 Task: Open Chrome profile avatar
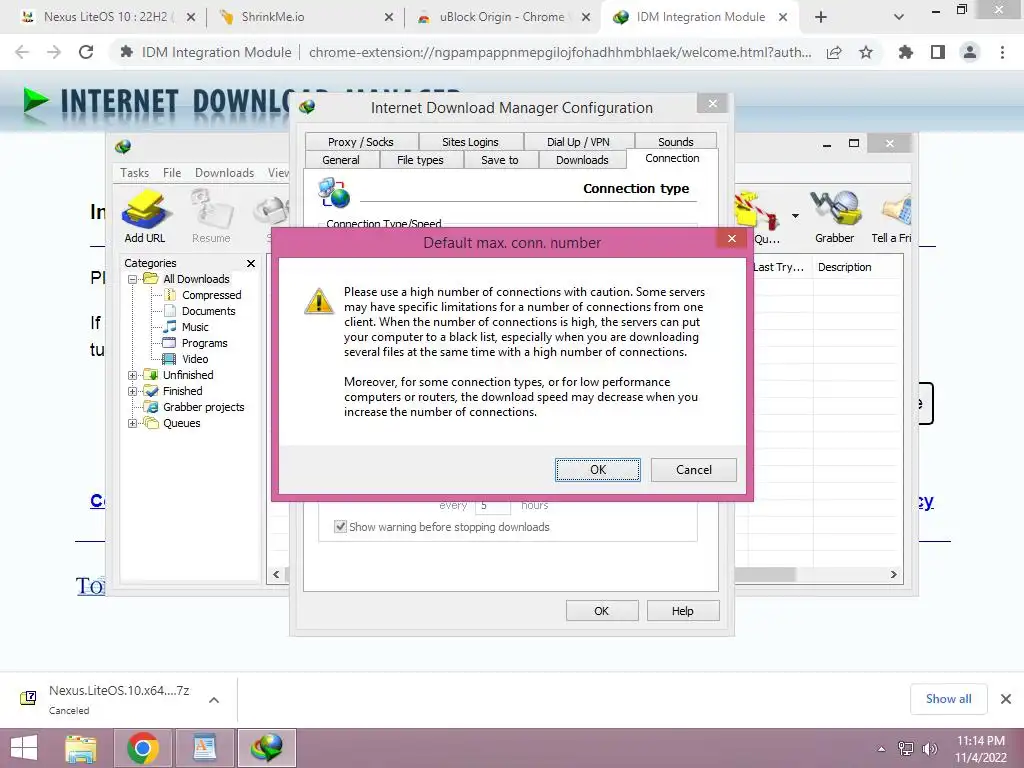[970, 52]
